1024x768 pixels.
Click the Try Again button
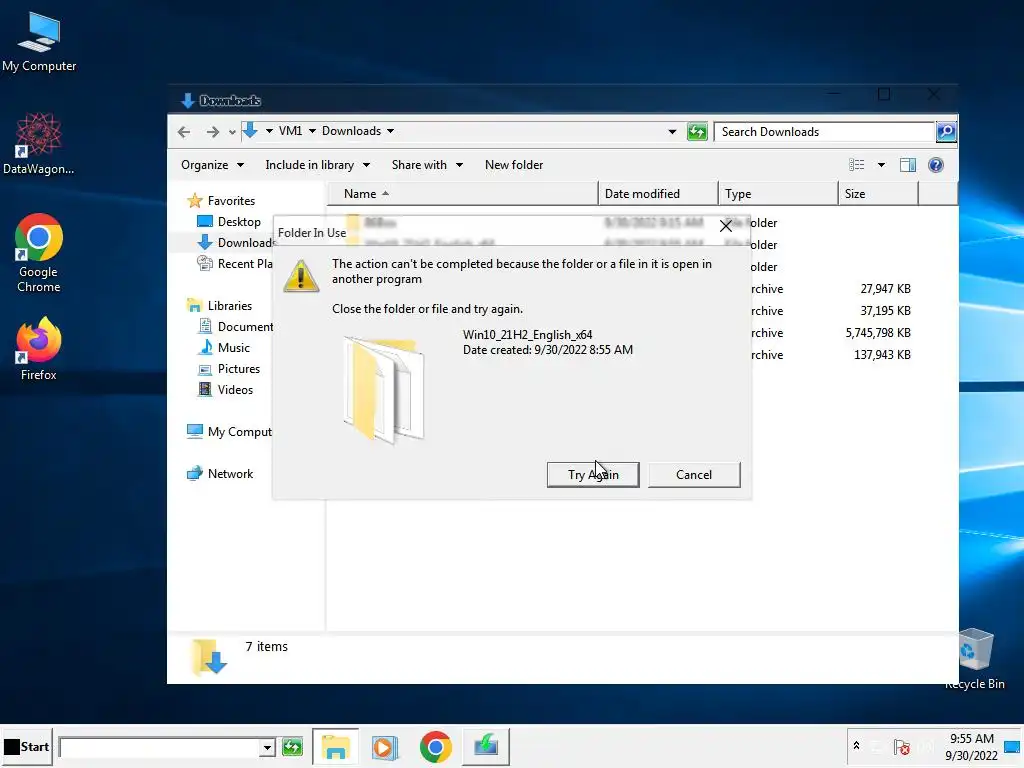click(x=592, y=475)
